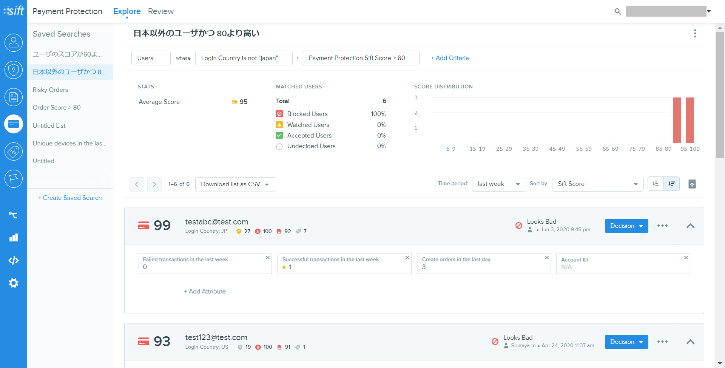725x368 pixels.
Task: Go to the next results page
Action: point(154,184)
